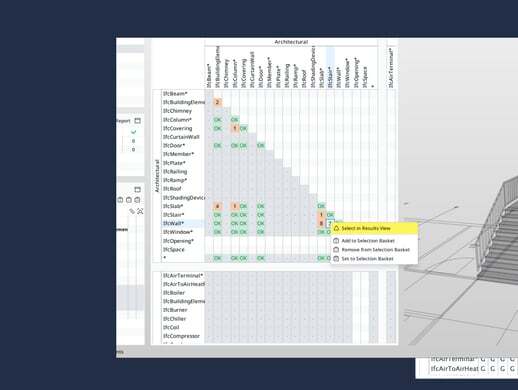Select the IfcCurtainWall row label
Screen dimensions: 518x390
point(181,137)
